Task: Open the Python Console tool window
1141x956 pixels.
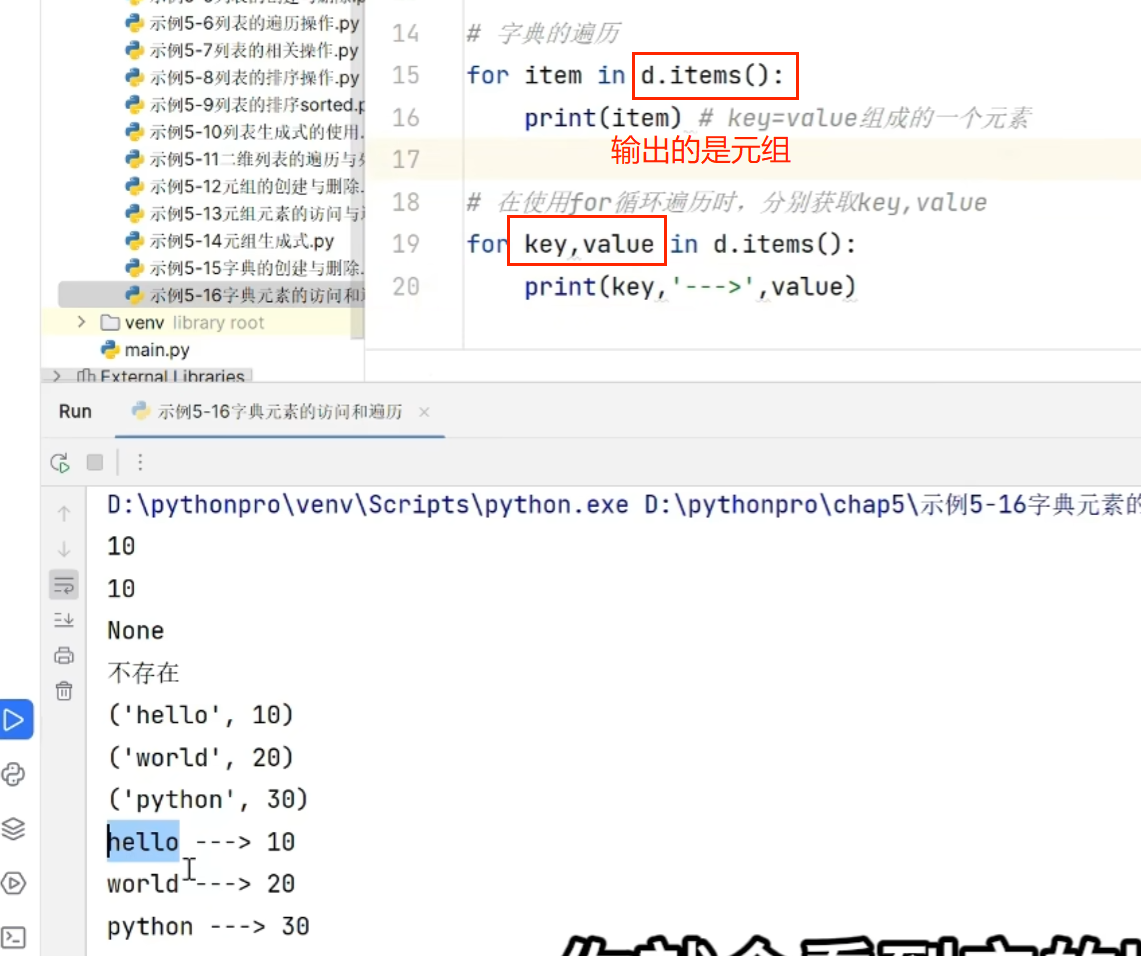Action: tap(14, 774)
